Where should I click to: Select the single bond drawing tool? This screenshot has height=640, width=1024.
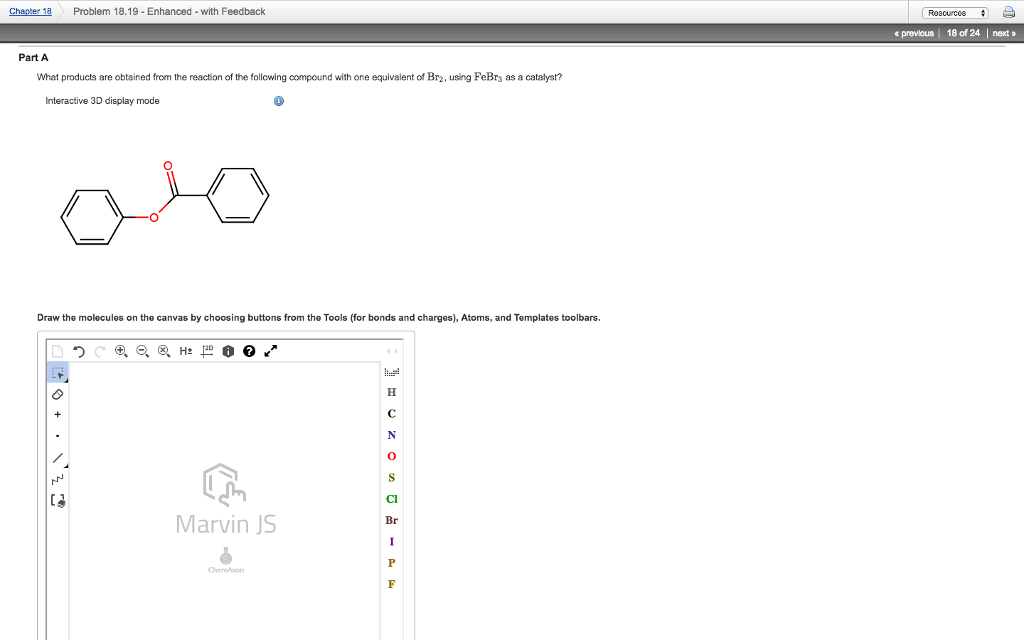click(57, 457)
